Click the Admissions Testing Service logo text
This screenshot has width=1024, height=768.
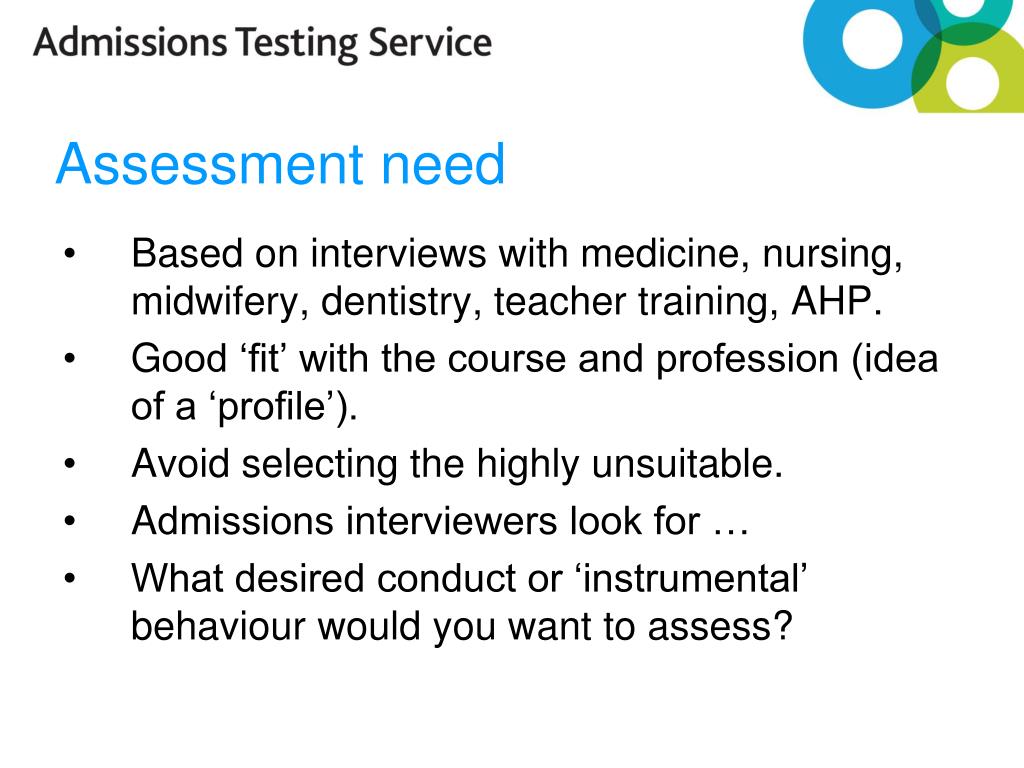point(263,44)
